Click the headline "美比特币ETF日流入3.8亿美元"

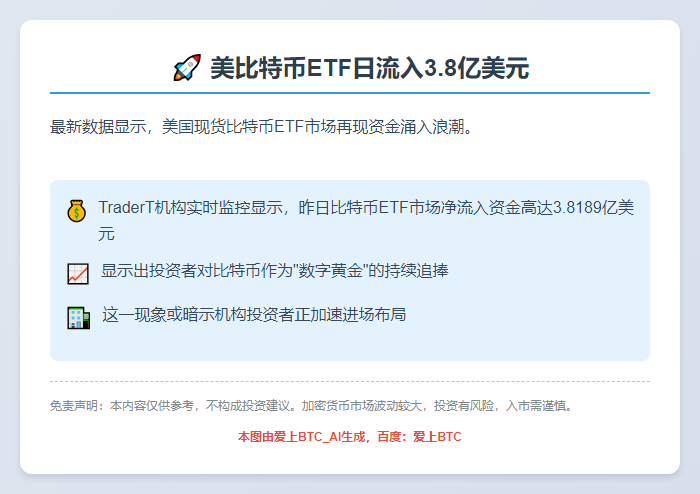[370, 68]
